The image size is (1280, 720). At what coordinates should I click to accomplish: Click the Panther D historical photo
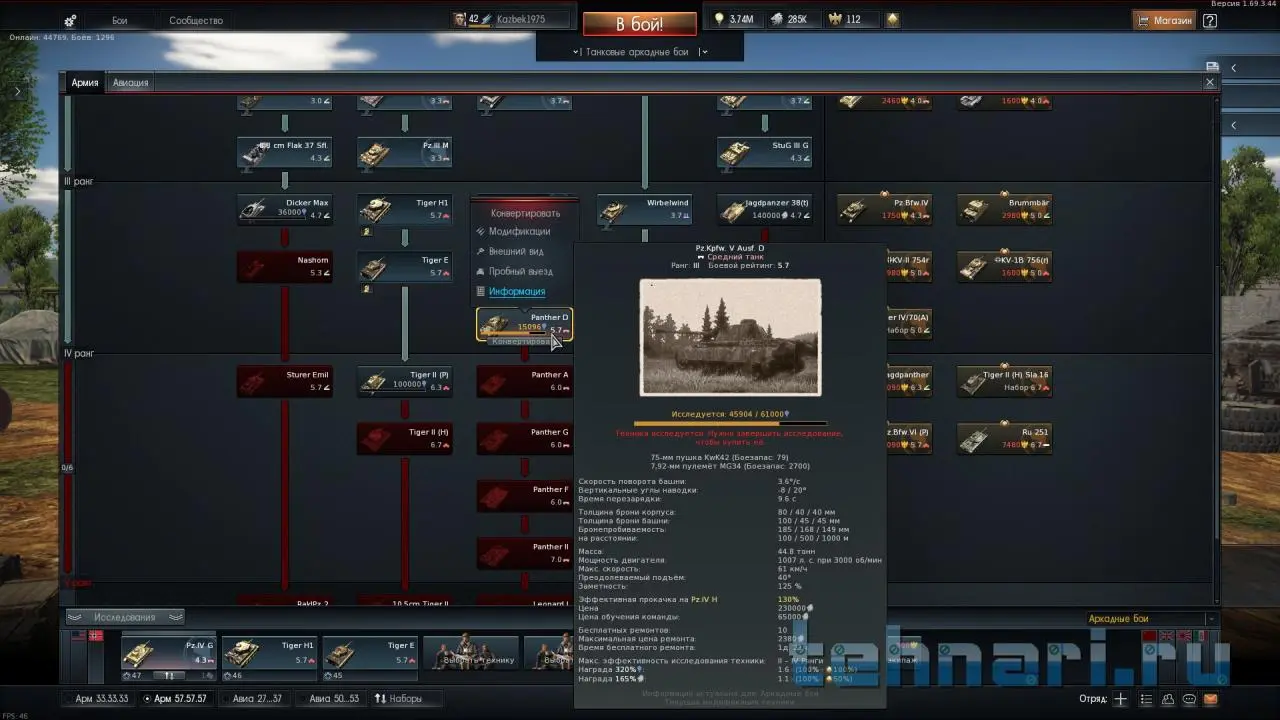(x=730, y=337)
